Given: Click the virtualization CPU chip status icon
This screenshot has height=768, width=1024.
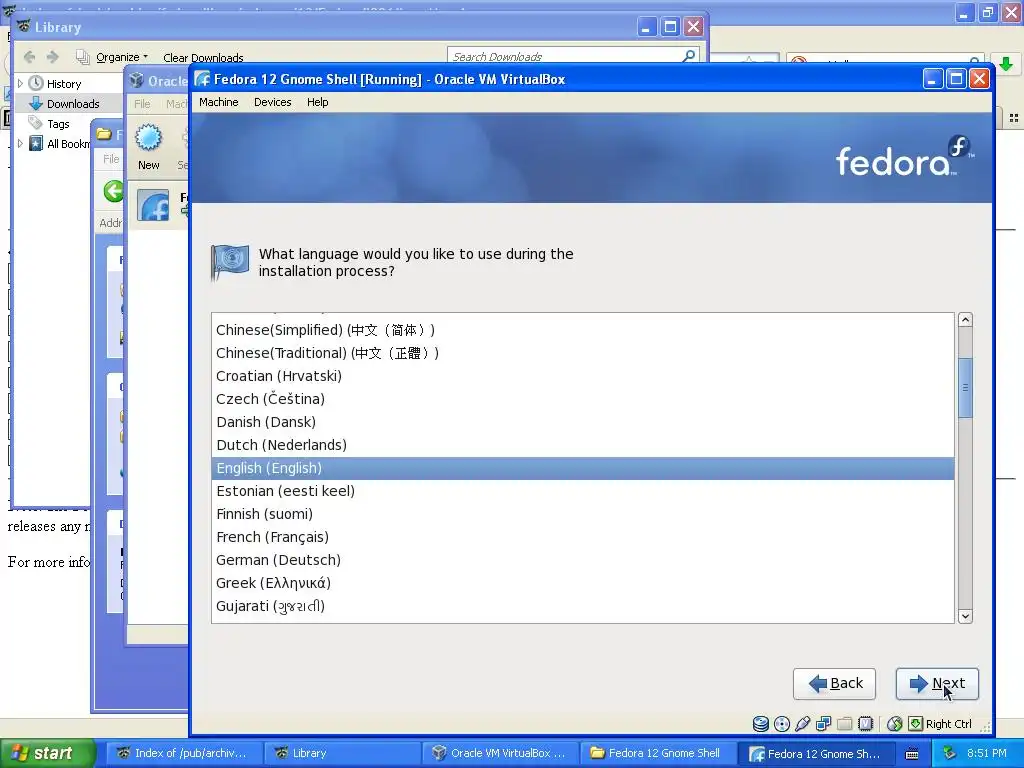Looking at the screenshot, I should pyautogui.click(x=865, y=724).
